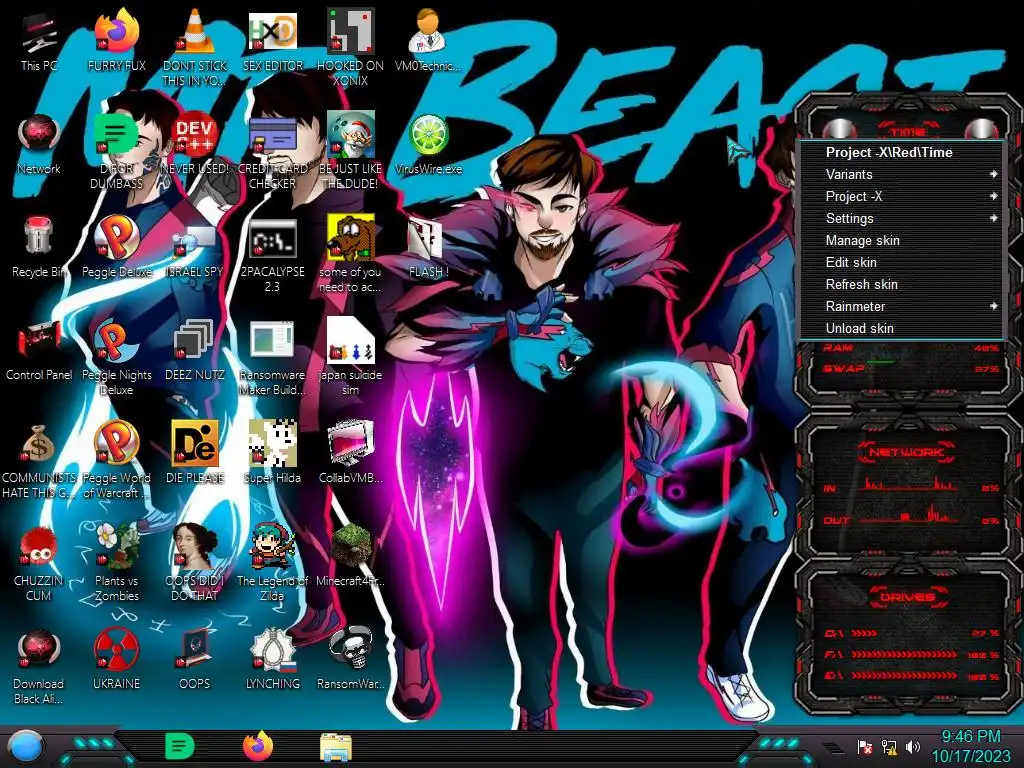Viewport: 1024px width, 768px height.
Task: Select the japan suicide sim file icon
Action: click(350, 342)
